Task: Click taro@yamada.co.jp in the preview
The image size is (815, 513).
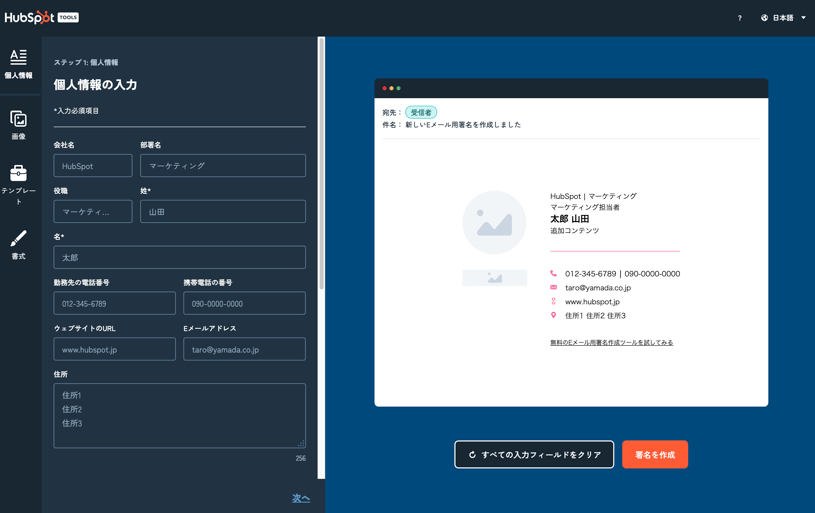Action: point(598,287)
